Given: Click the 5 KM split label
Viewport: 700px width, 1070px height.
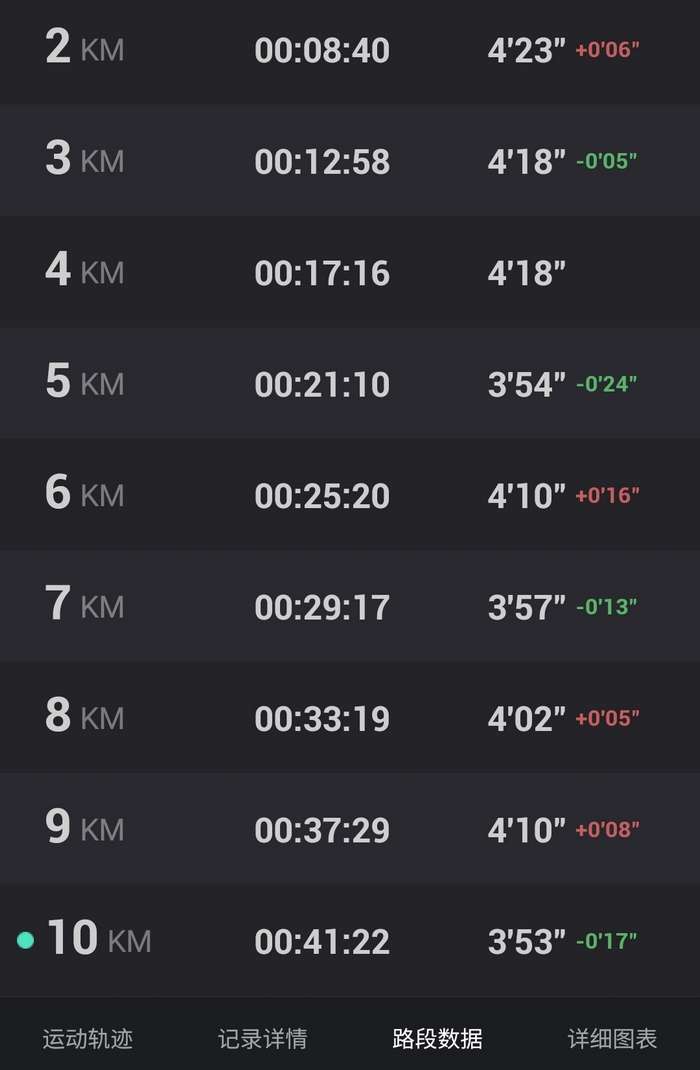Looking at the screenshot, I should coord(84,383).
